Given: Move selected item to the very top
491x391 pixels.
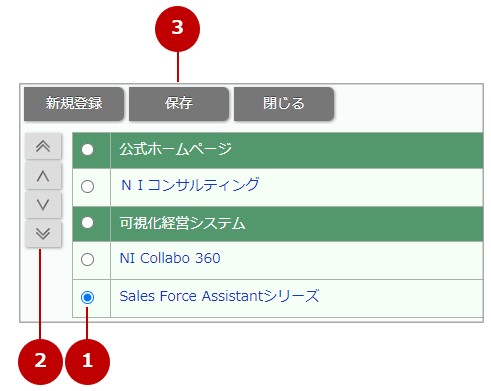Looking at the screenshot, I should (x=43, y=146).
